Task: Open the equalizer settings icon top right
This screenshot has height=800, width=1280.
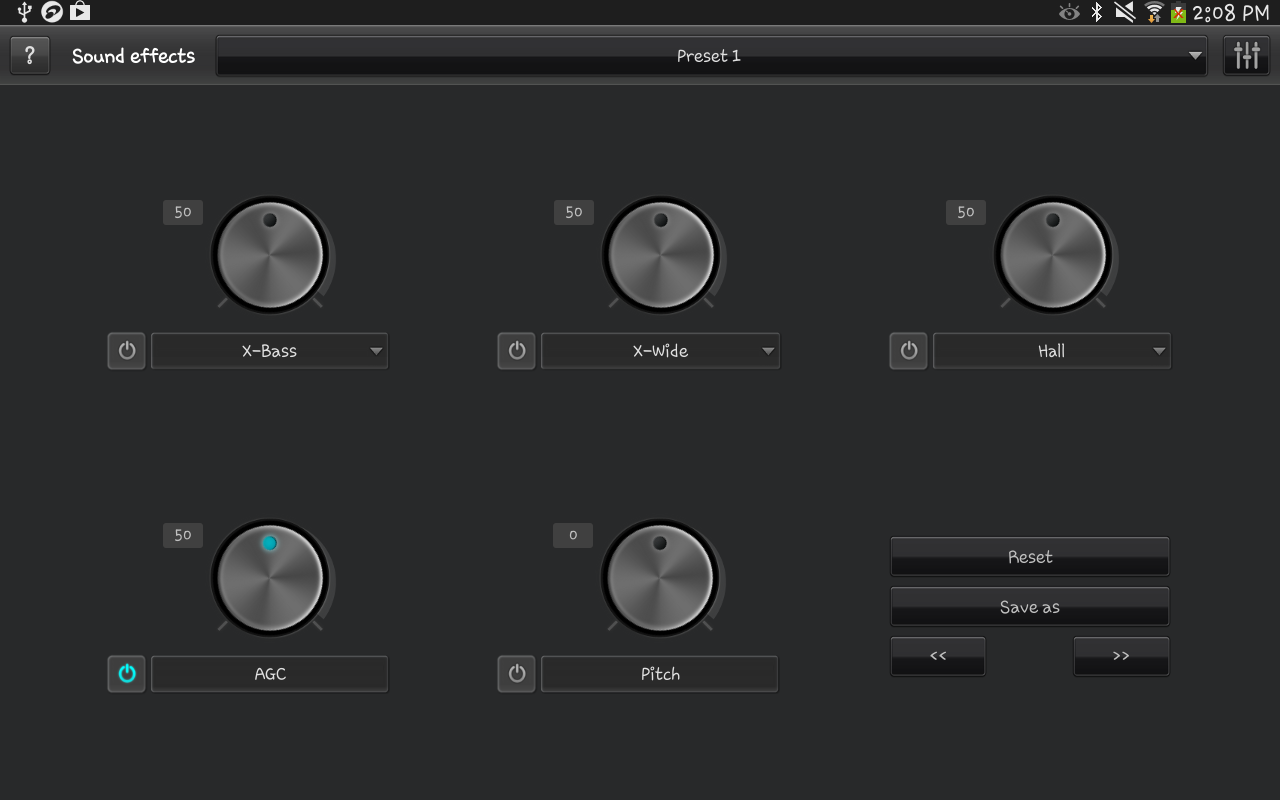Action: pos(1246,55)
